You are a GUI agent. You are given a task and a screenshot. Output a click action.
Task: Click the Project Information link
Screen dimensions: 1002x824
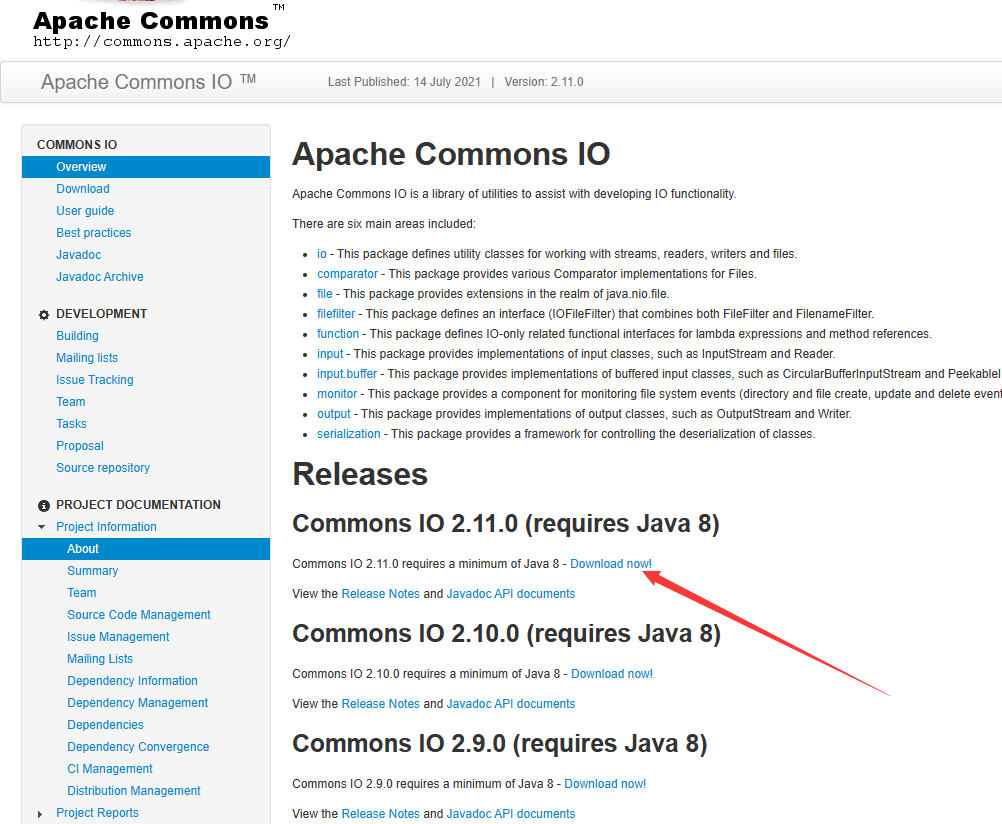tap(106, 527)
